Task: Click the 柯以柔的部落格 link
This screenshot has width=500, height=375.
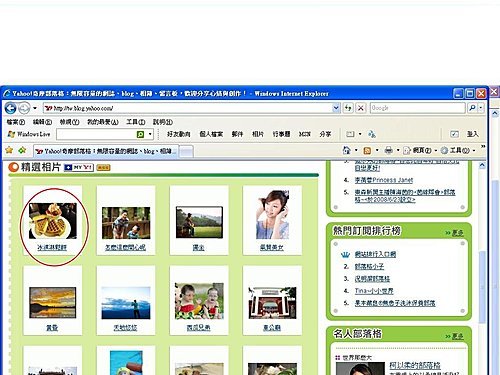Action: (415, 365)
